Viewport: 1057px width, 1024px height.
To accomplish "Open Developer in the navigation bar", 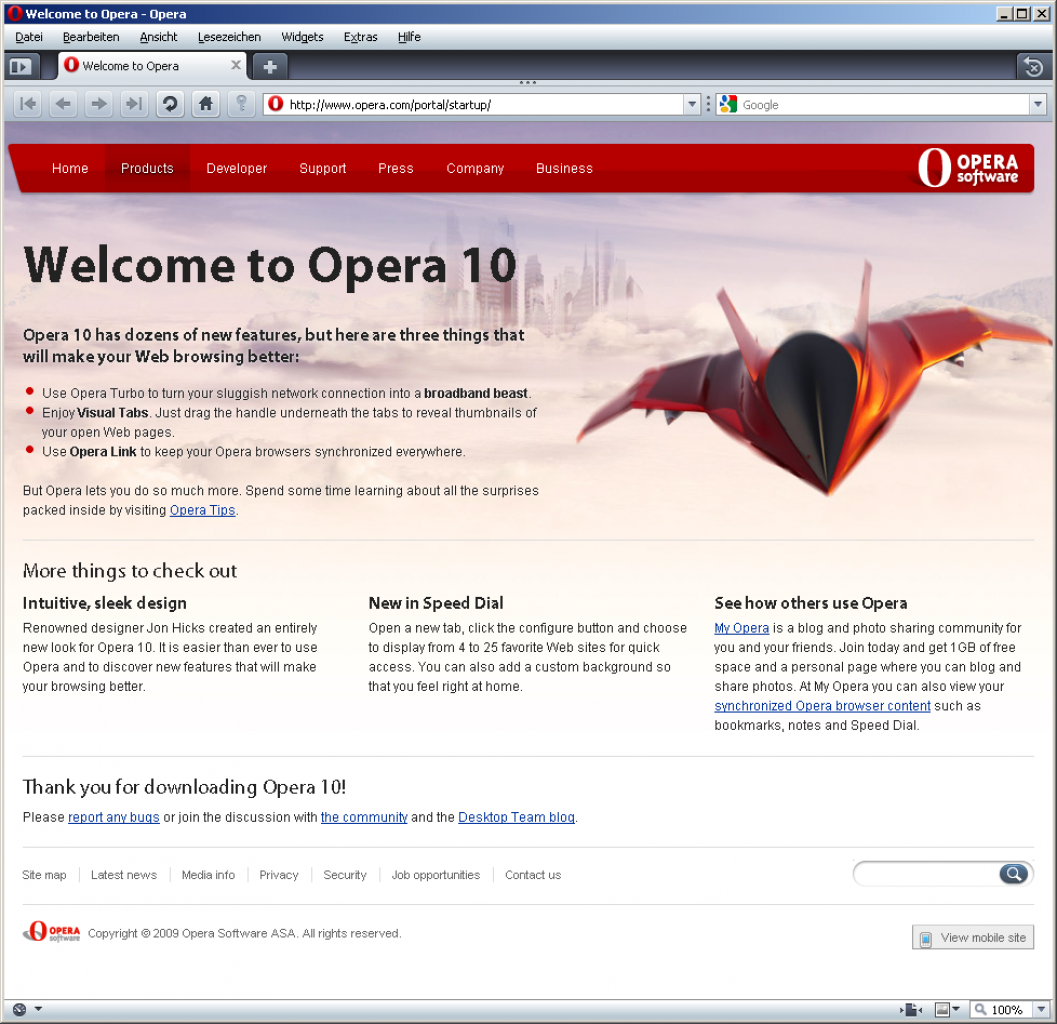I will click(x=237, y=169).
